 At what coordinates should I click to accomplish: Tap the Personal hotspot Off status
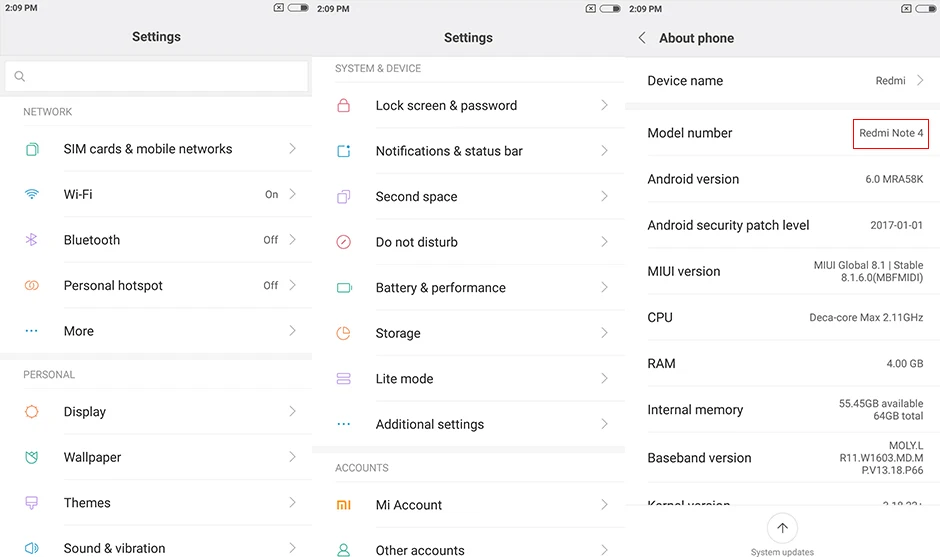click(x=271, y=285)
